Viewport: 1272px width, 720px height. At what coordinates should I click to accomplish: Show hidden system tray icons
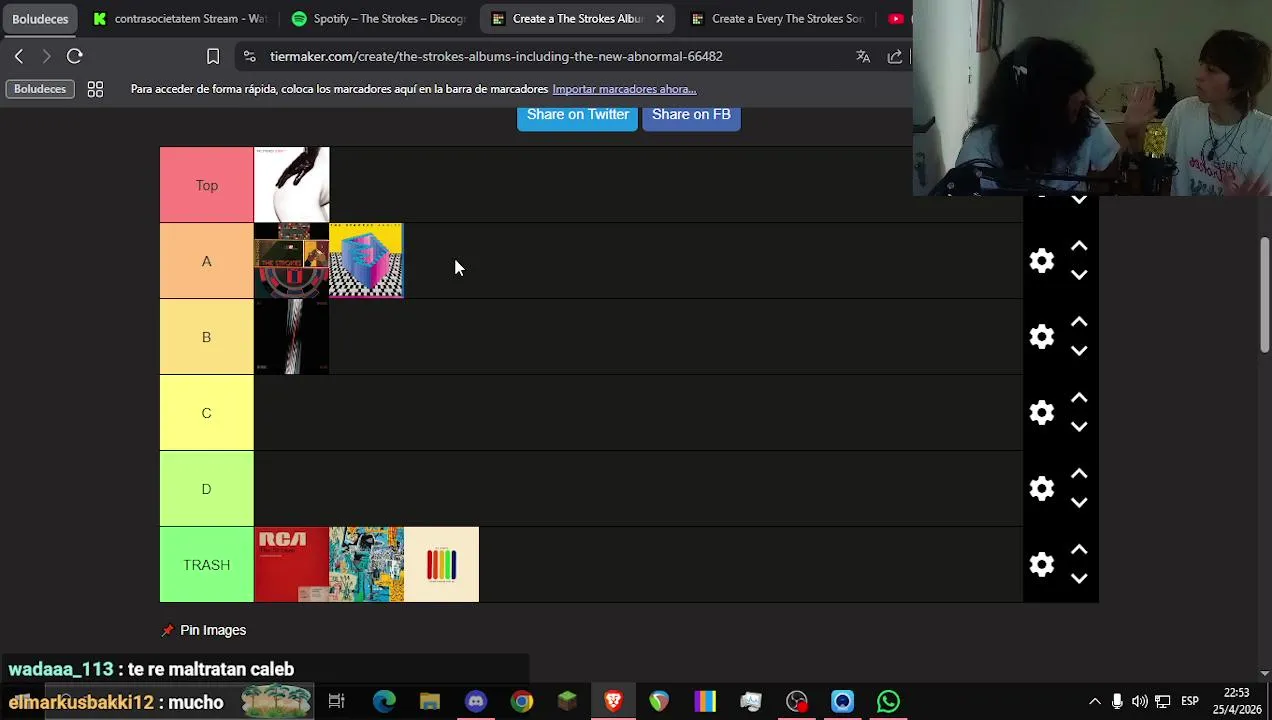(x=1095, y=701)
